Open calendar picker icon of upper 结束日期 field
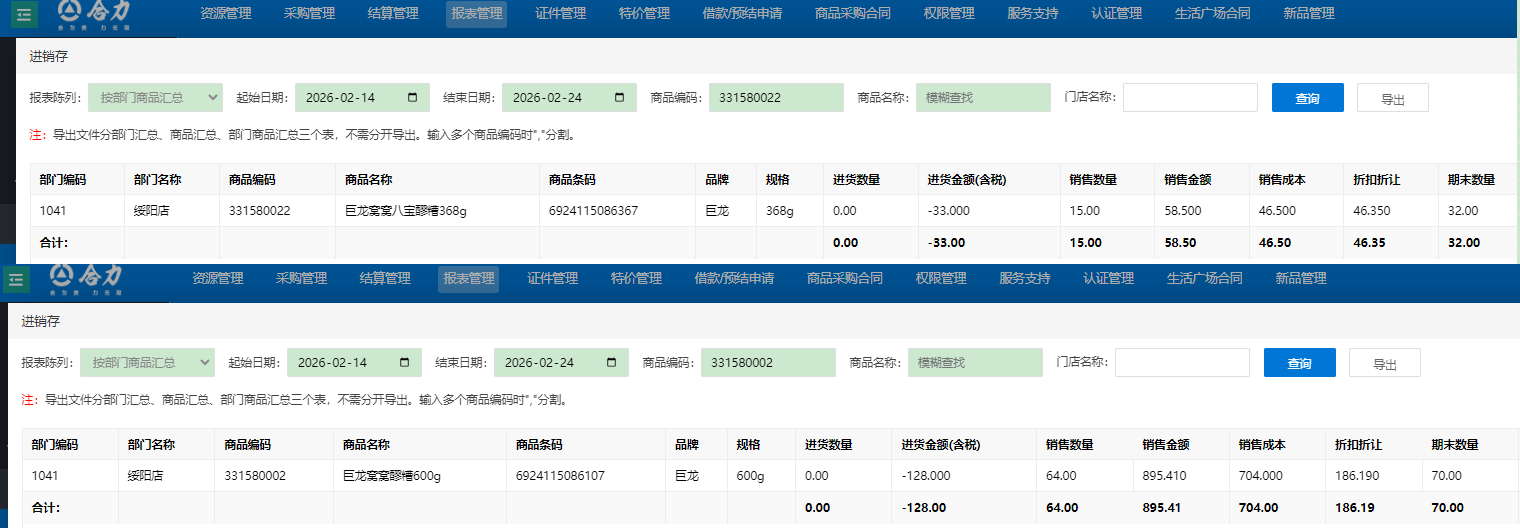Viewport: 1520px width, 528px height. pyautogui.click(x=620, y=98)
